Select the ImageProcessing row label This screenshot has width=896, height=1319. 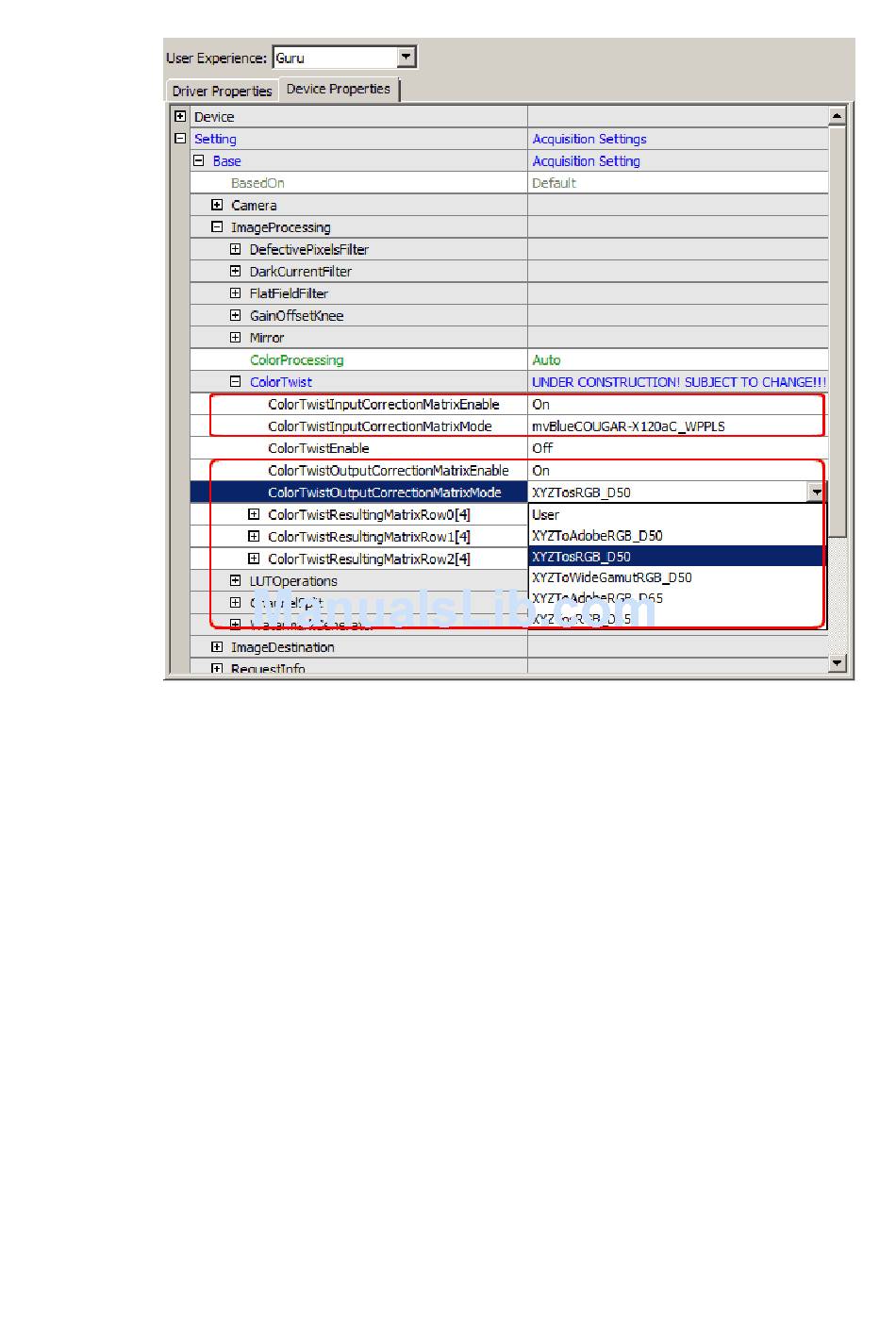(281, 227)
